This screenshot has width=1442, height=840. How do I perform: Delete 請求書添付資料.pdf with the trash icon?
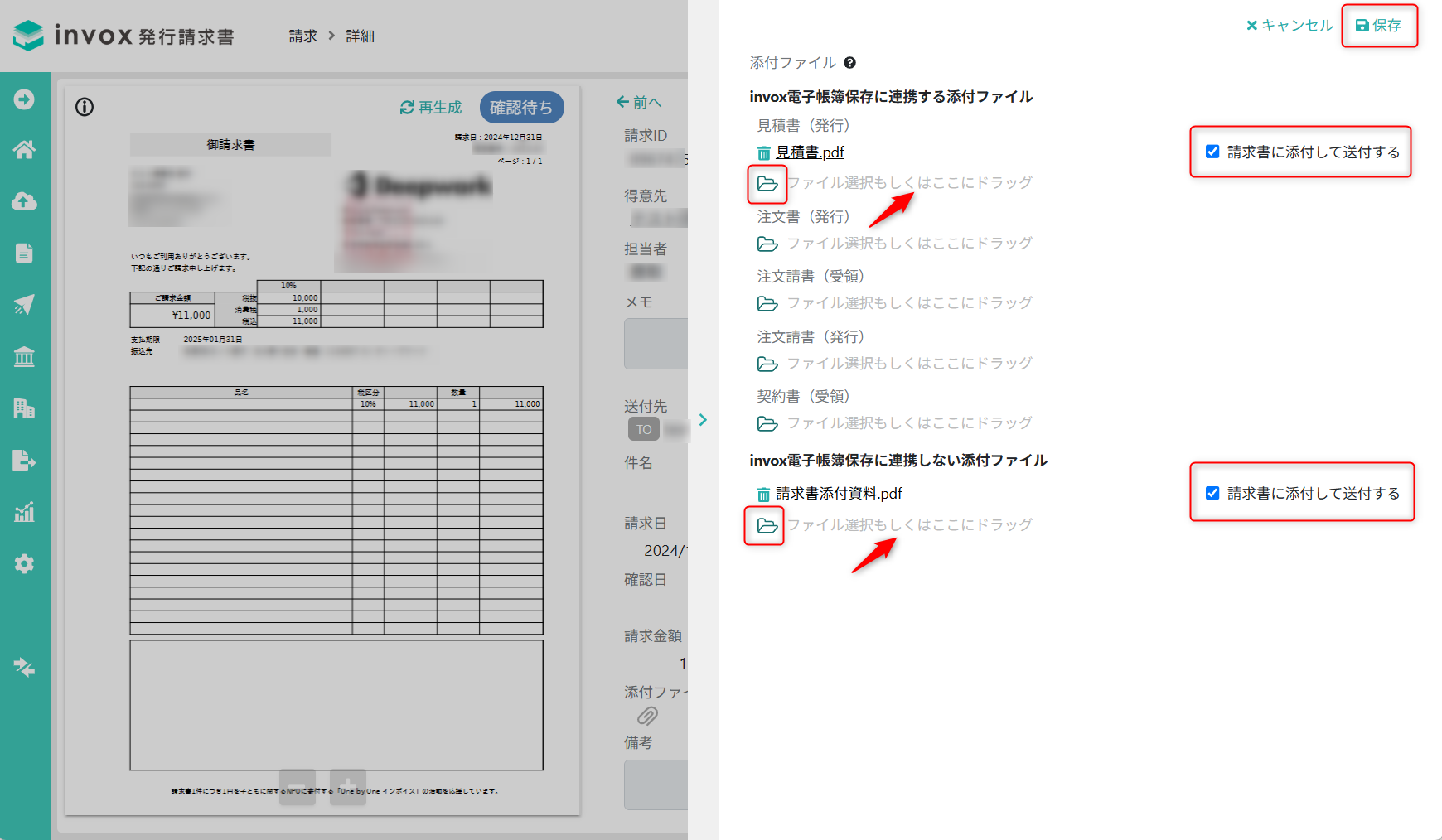pyautogui.click(x=764, y=495)
